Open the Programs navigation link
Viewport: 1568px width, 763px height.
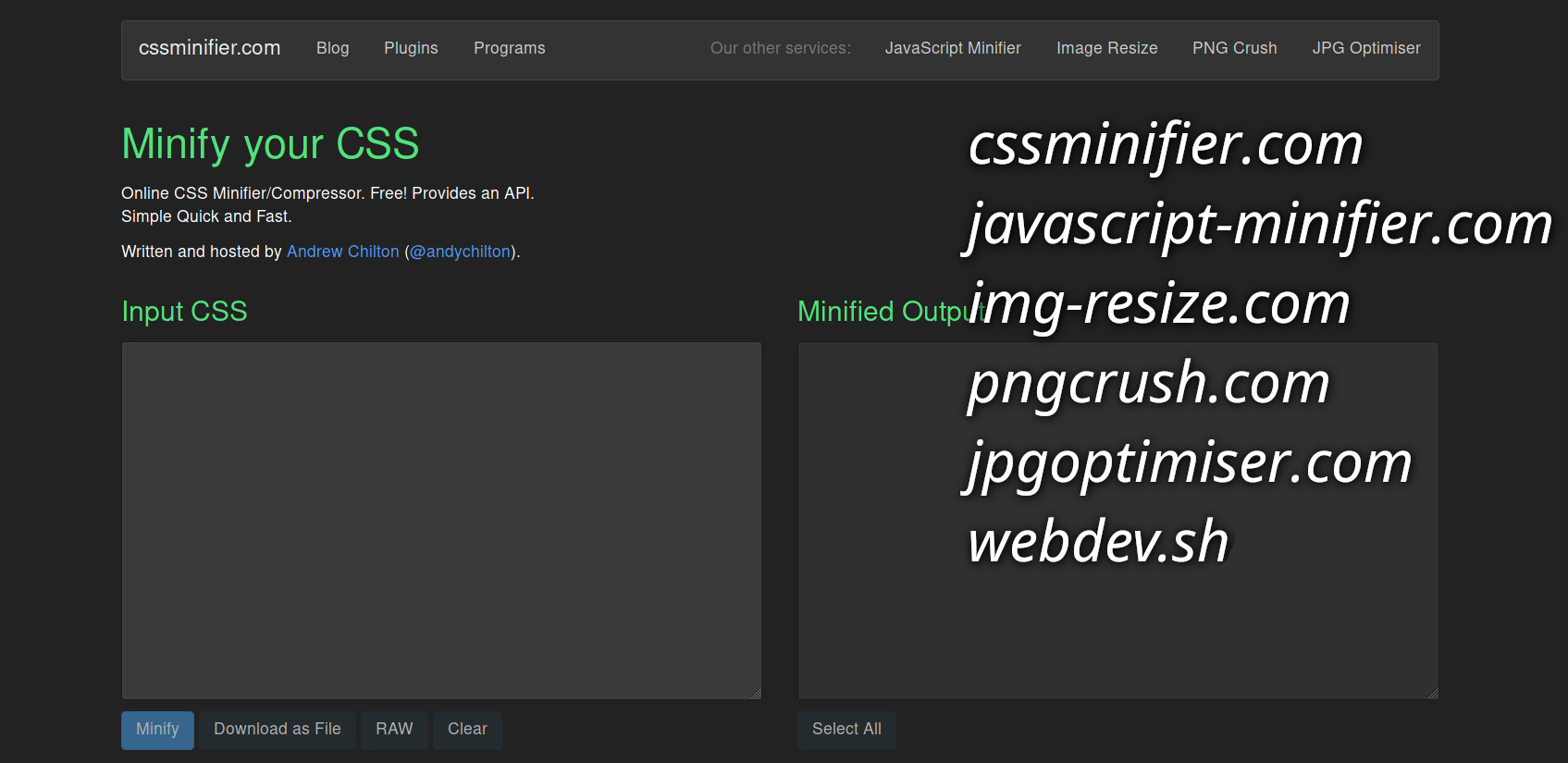click(510, 48)
